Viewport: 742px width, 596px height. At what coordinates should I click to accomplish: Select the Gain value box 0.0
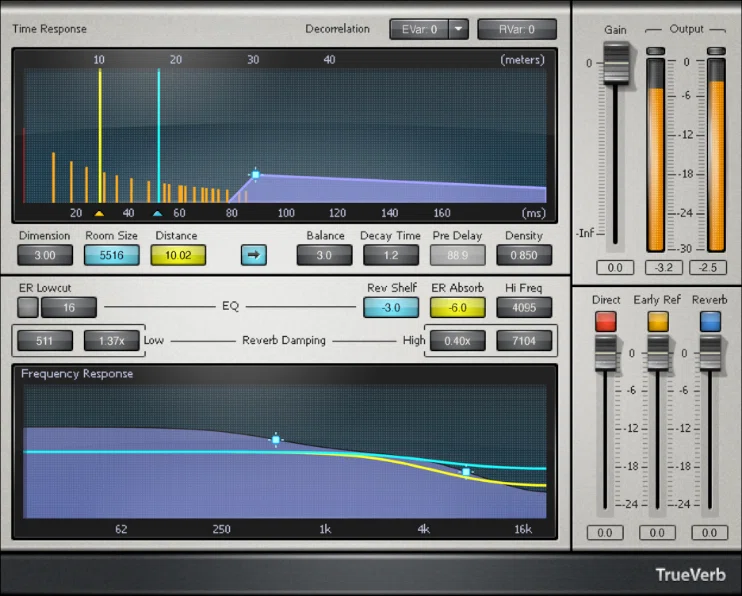[615, 267]
